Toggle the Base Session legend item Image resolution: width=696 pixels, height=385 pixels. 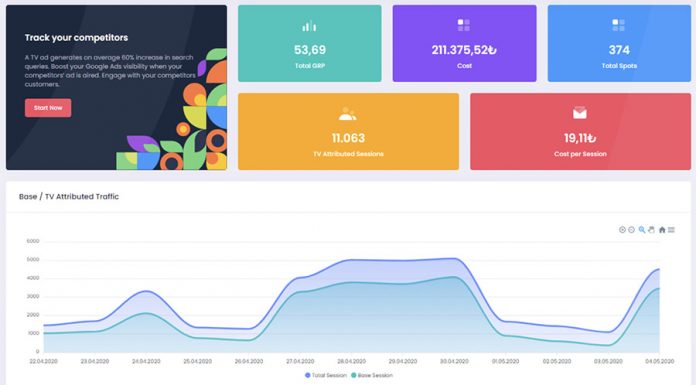click(372, 375)
